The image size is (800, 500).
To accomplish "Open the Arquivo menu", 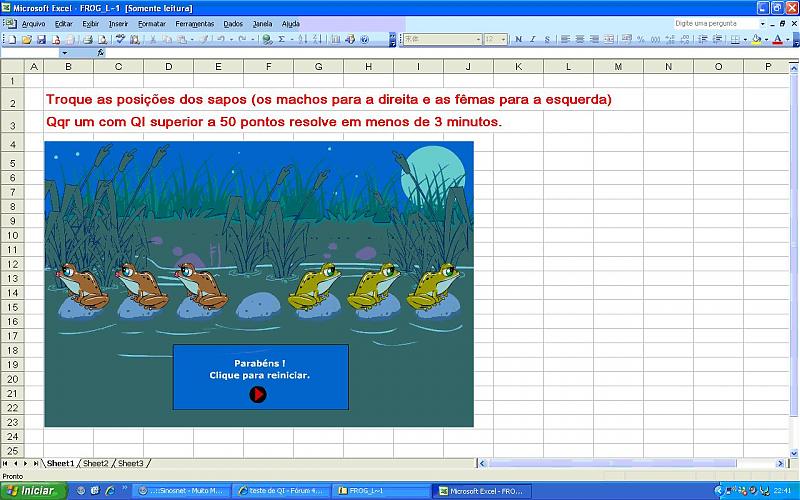I will 33,23.
